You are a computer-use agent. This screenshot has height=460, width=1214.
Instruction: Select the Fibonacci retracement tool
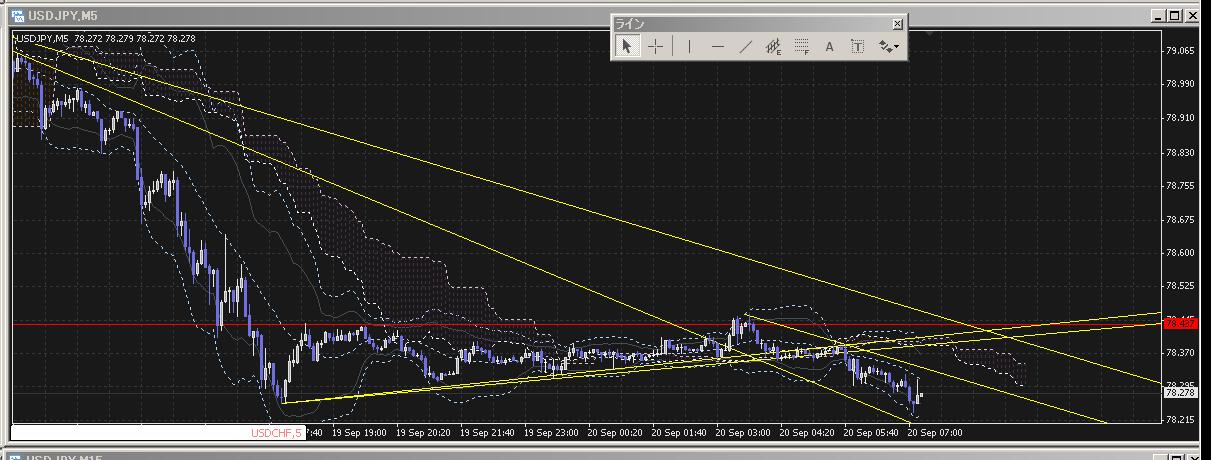(801, 46)
